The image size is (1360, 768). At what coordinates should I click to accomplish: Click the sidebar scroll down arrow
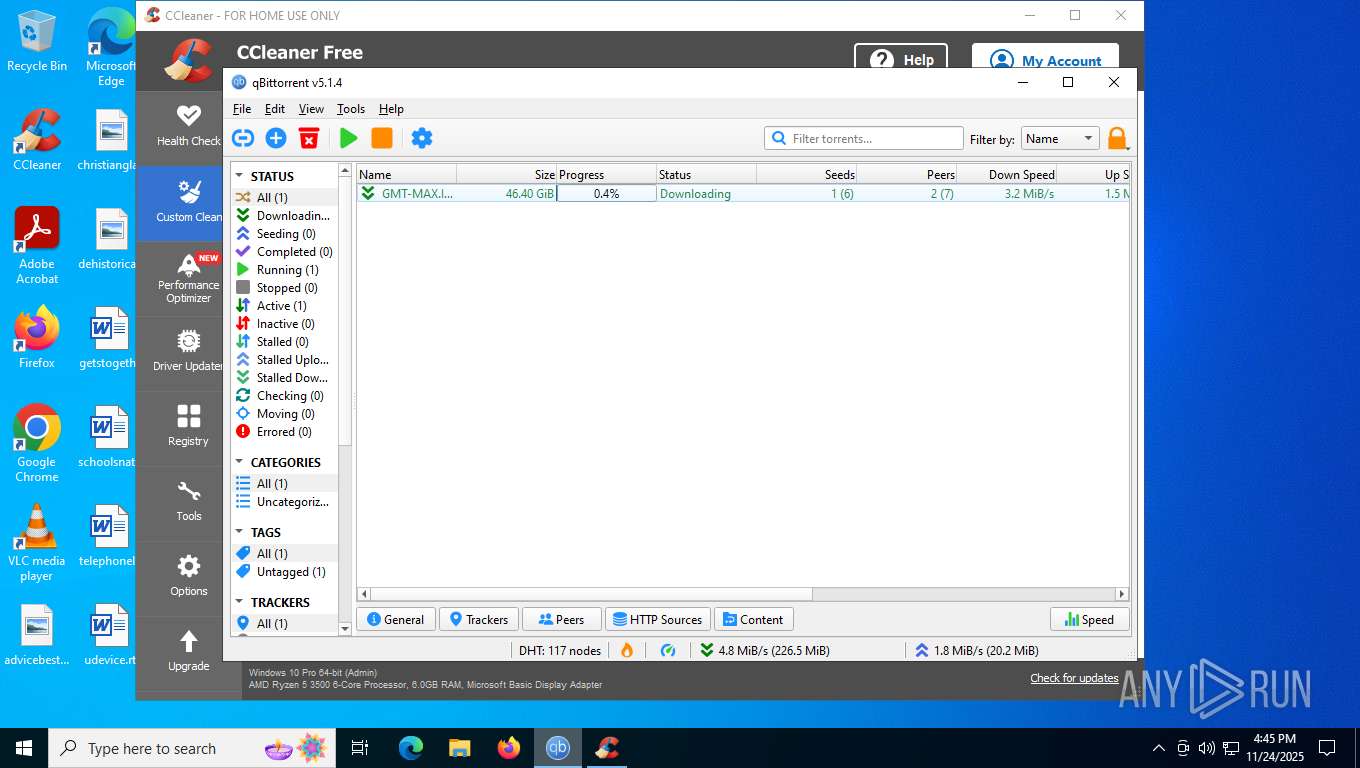(x=345, y=629)
